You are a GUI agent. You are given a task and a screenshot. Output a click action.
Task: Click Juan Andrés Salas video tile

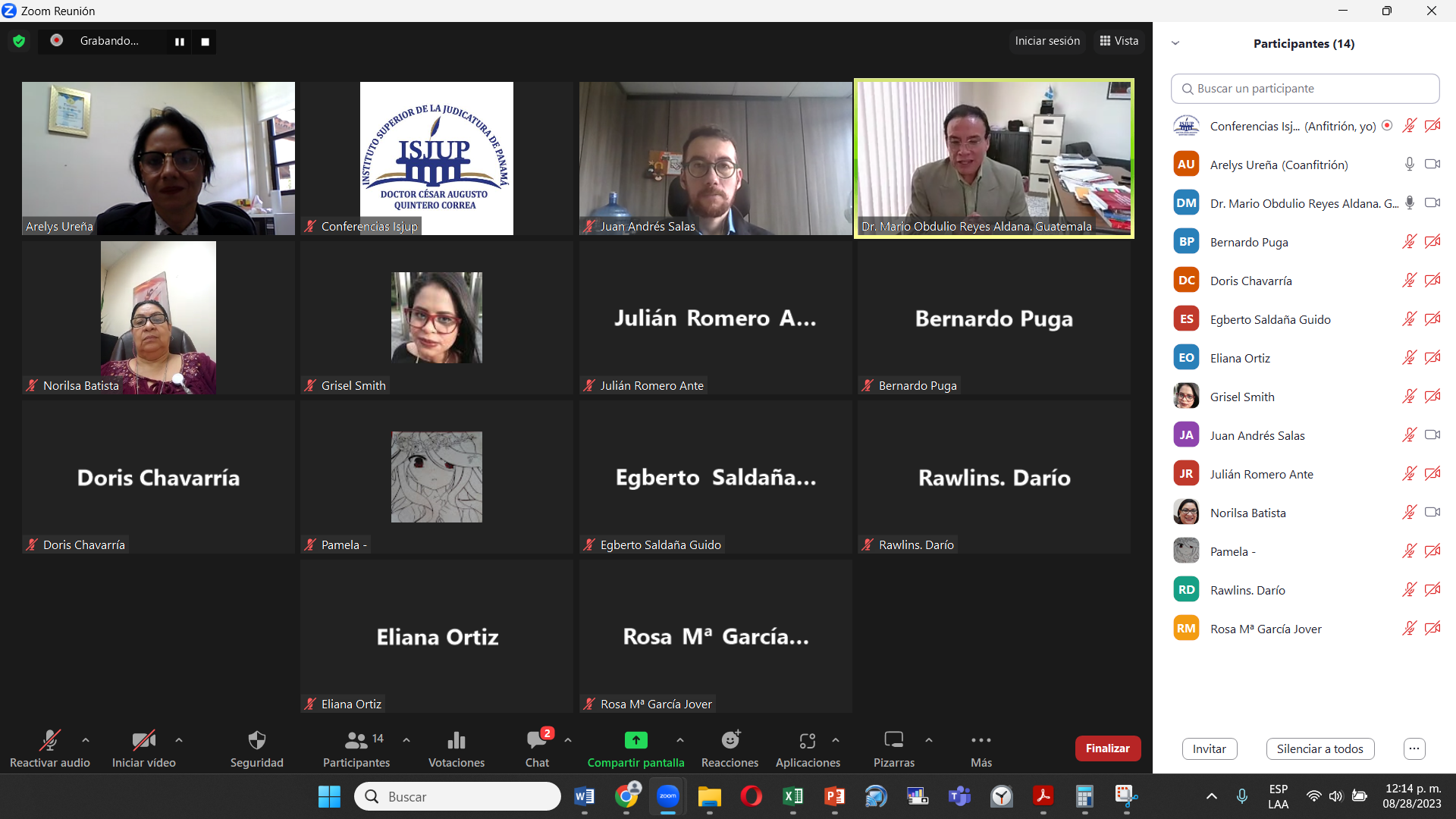[716, 158]
